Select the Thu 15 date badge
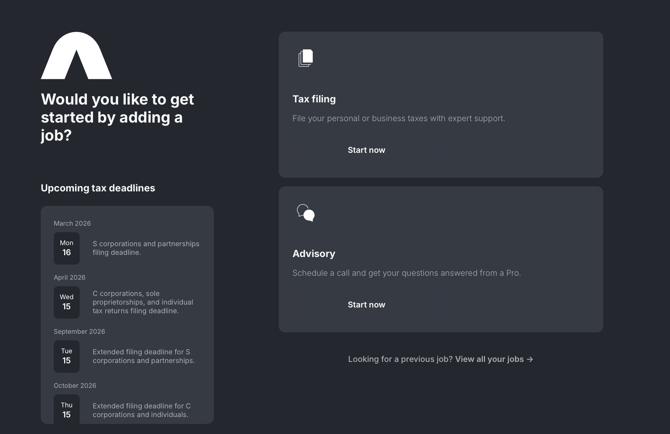Screen dimensions: 670x434 click(x=67, y=409)
